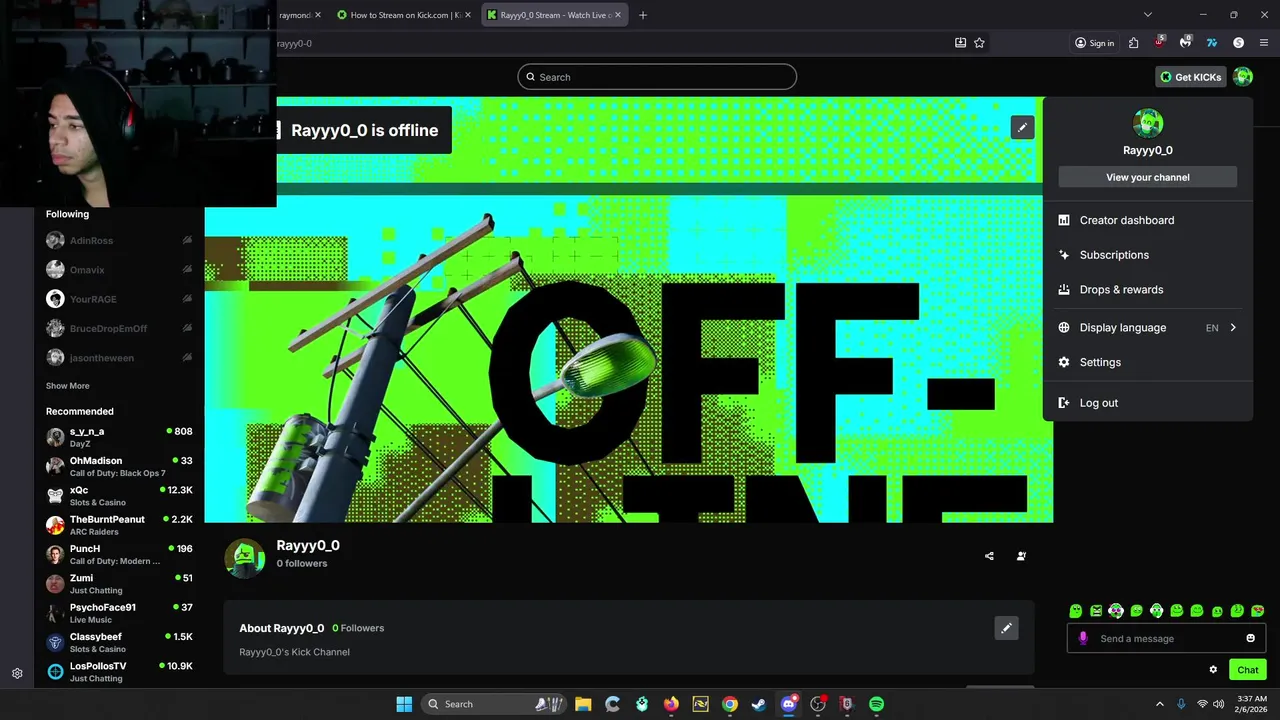
Task: Open the emoji picker in chat box
Action: click(x=1250, y=638)
